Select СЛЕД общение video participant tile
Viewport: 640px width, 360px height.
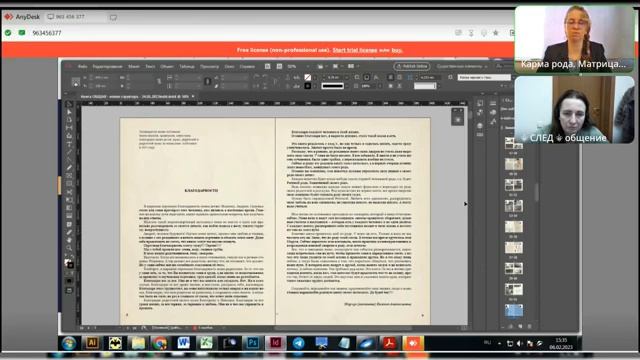[574, 109]
